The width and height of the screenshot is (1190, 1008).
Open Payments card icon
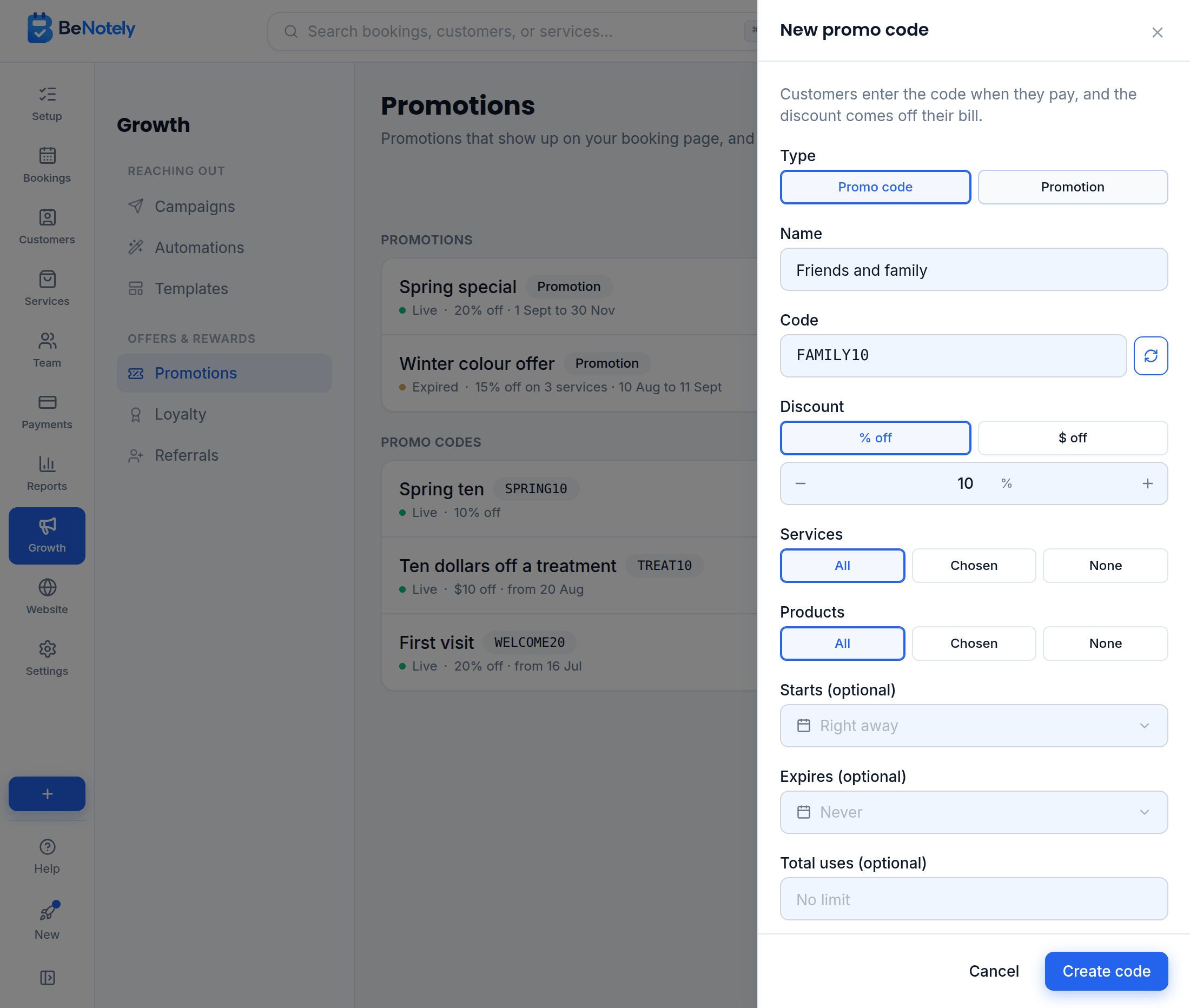pos(47,402)
